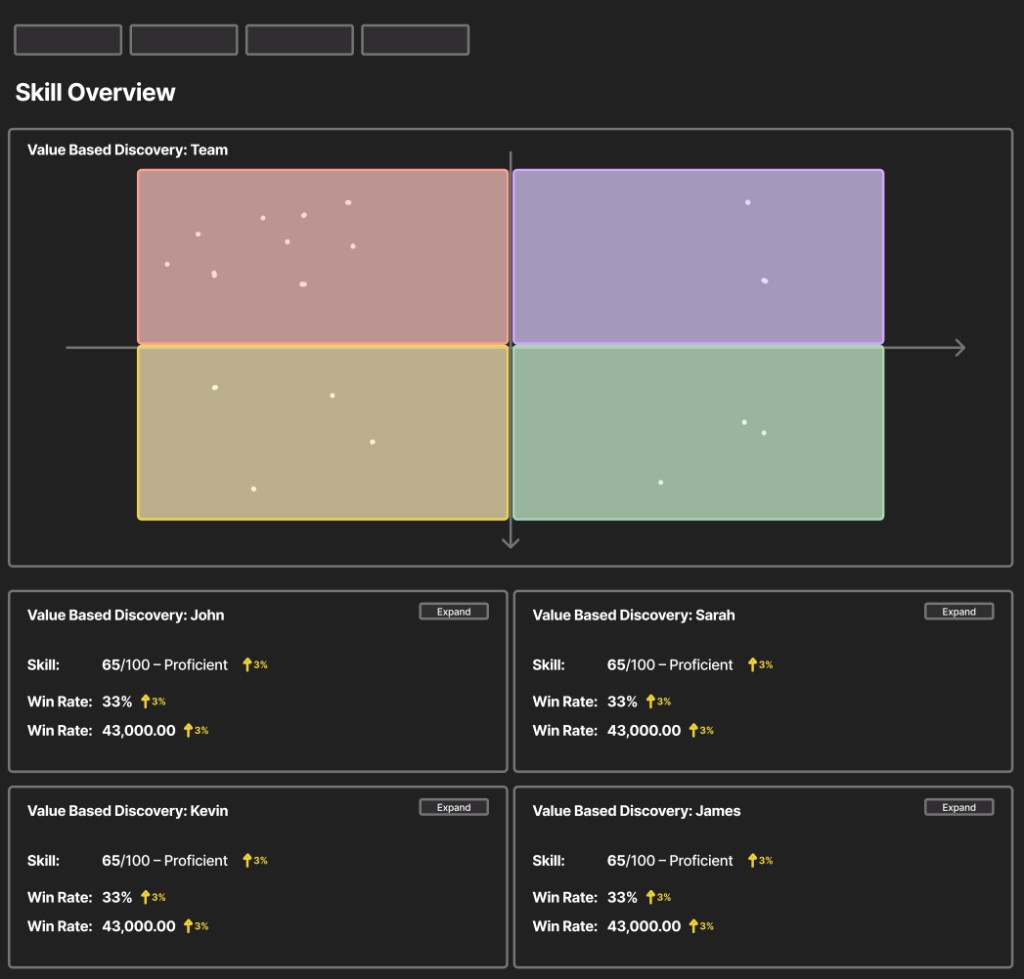This screenshot has width=1024, height=979.
Task: Click Sarah's 33% Win Rate trend arrow
Action: coord(650,701)
